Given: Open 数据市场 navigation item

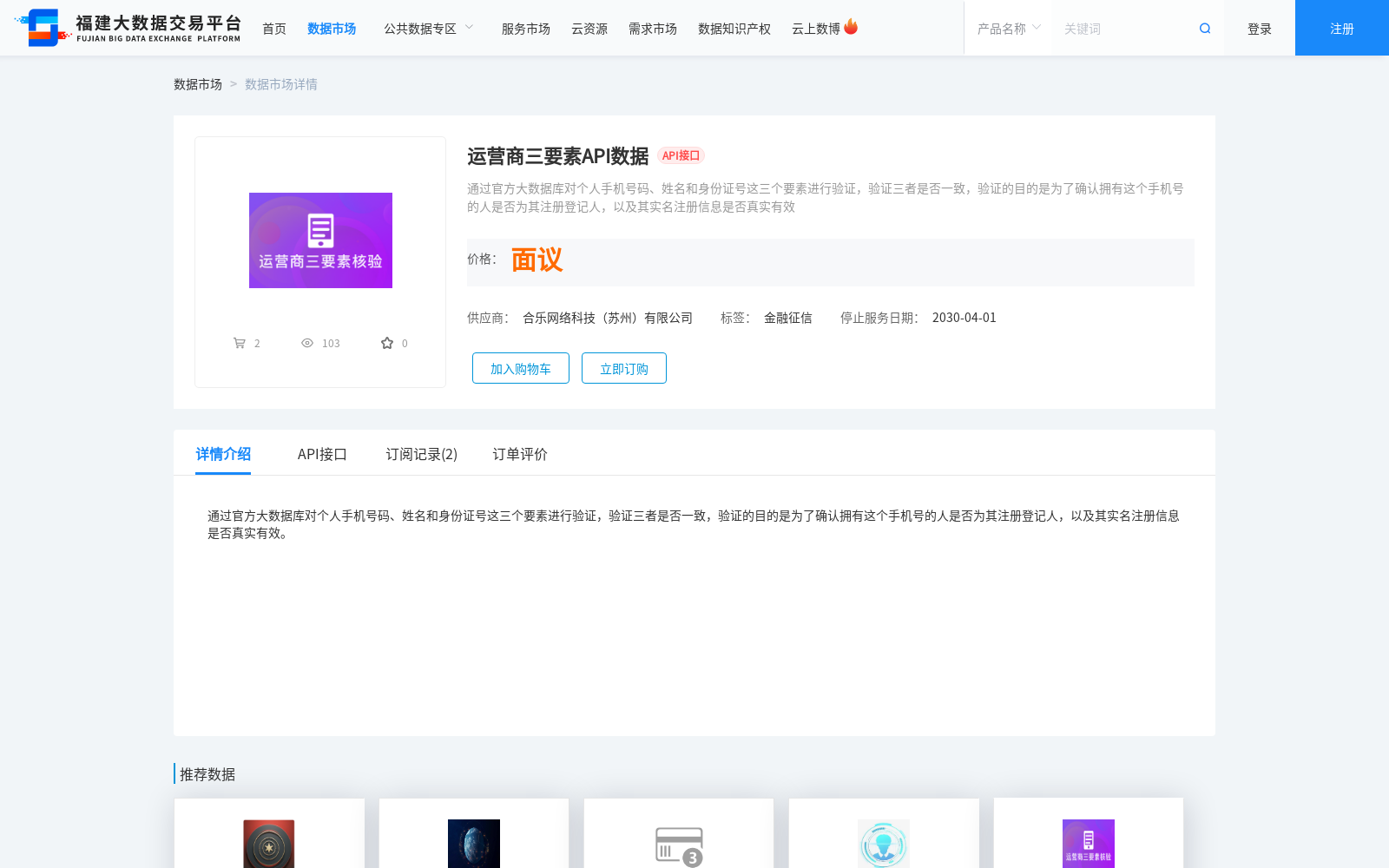Looking at the screenshot, I should pyautogui.click(x=332, y=29).
